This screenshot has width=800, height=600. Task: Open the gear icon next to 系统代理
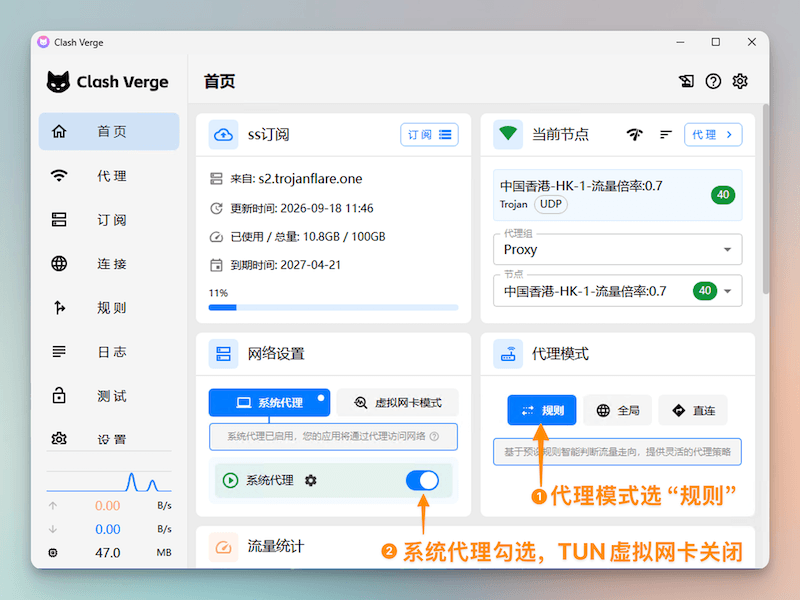[311, 480]
